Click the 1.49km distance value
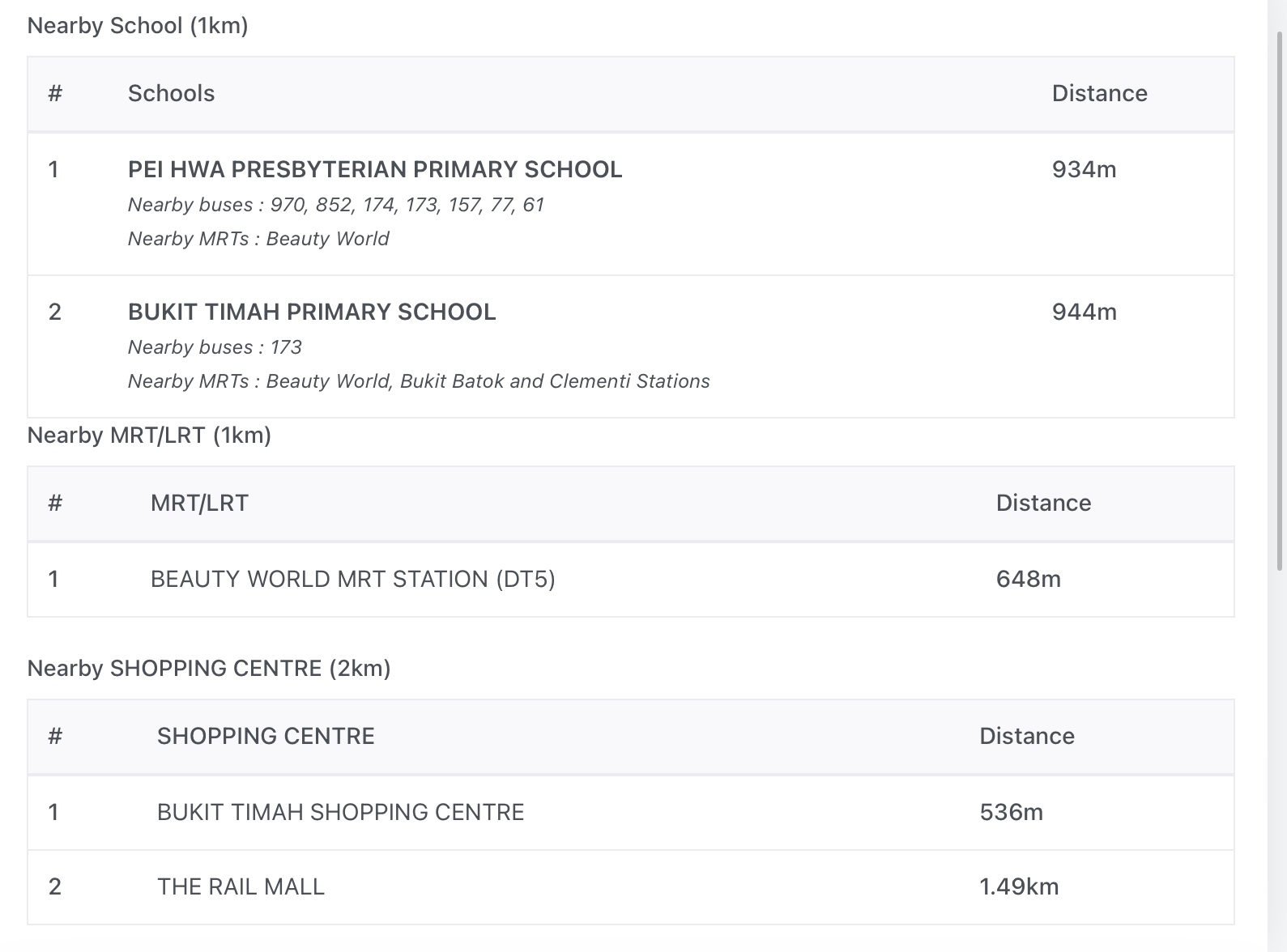 click(1019, 886)
